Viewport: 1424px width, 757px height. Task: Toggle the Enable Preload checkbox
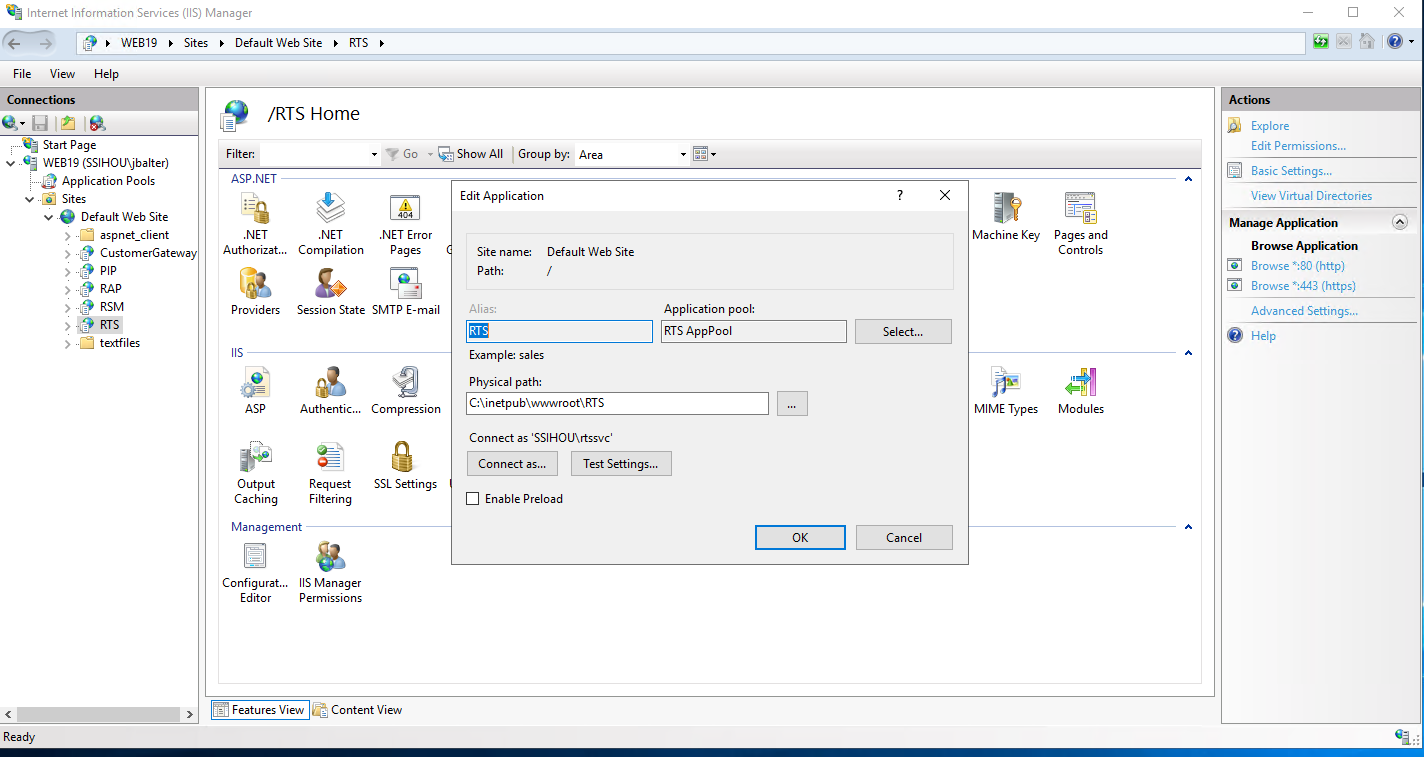473,498
